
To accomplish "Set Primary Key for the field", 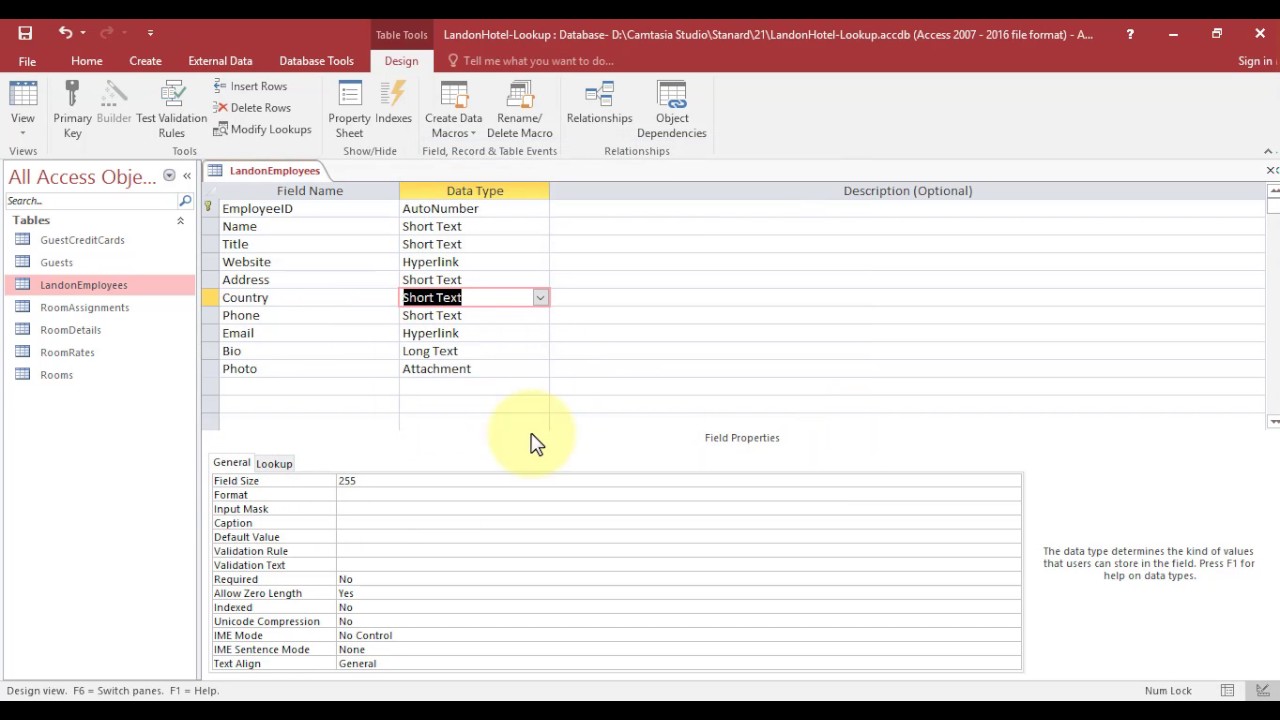I will 72,110.
